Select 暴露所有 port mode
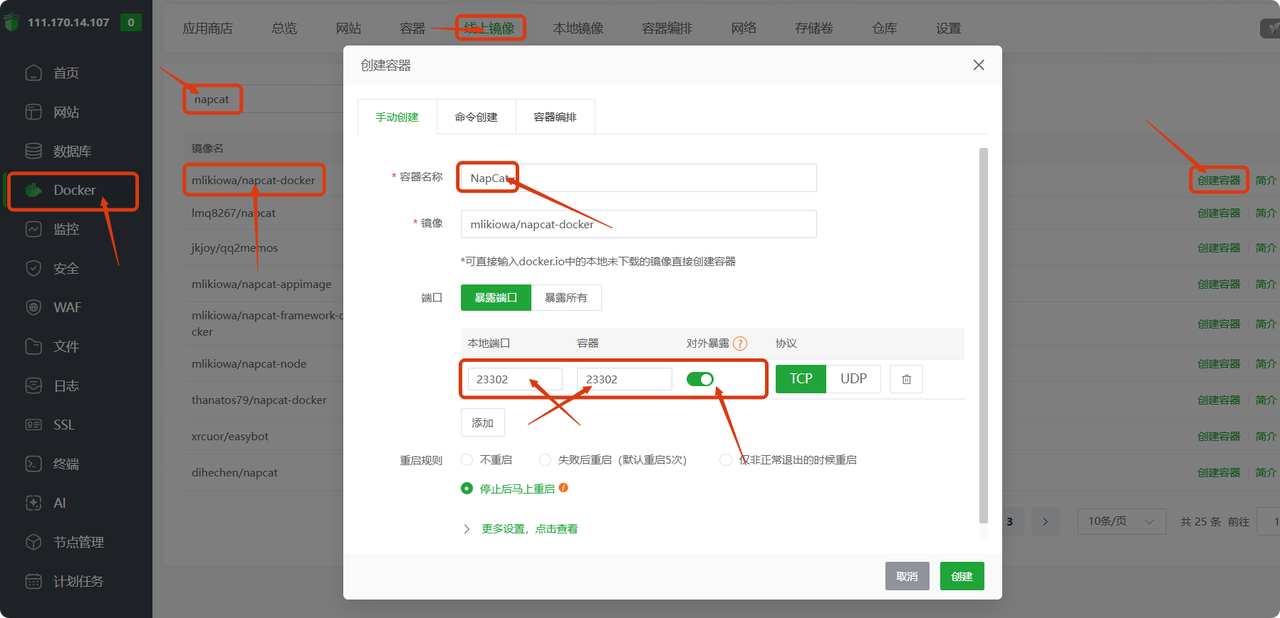Screen dimensions: 1280x618 [x=566, y=297]
